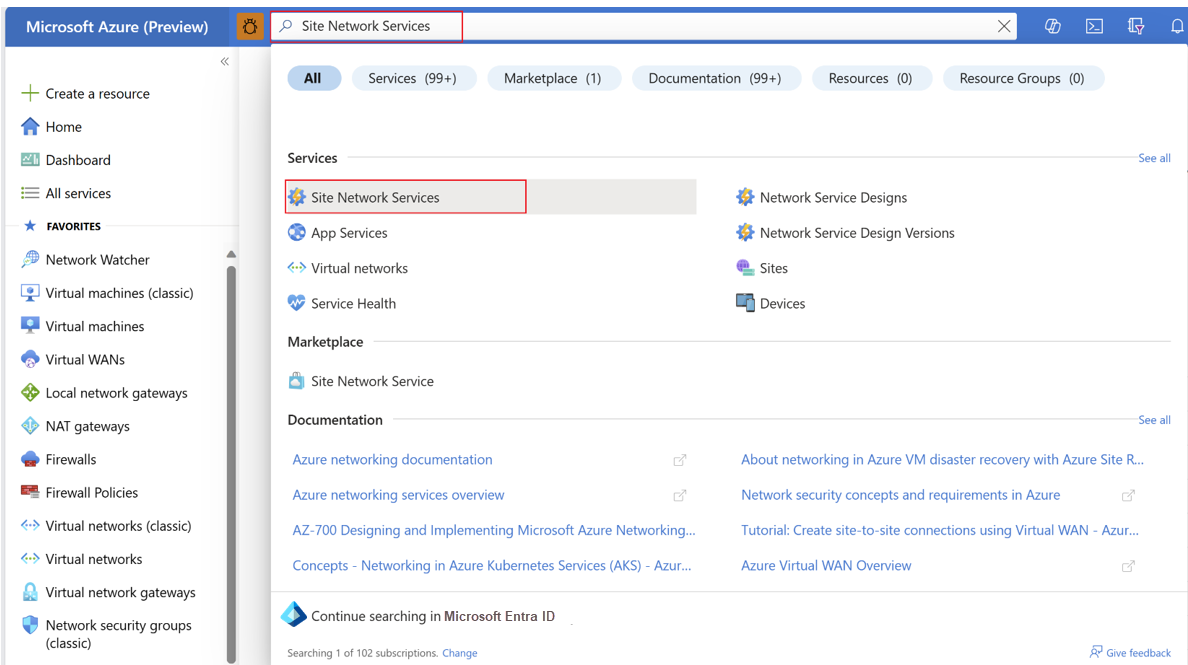Viewport: 1188px width, 665px height.
Task: Open the notifications bell icon
Action: coord(1177,27)
